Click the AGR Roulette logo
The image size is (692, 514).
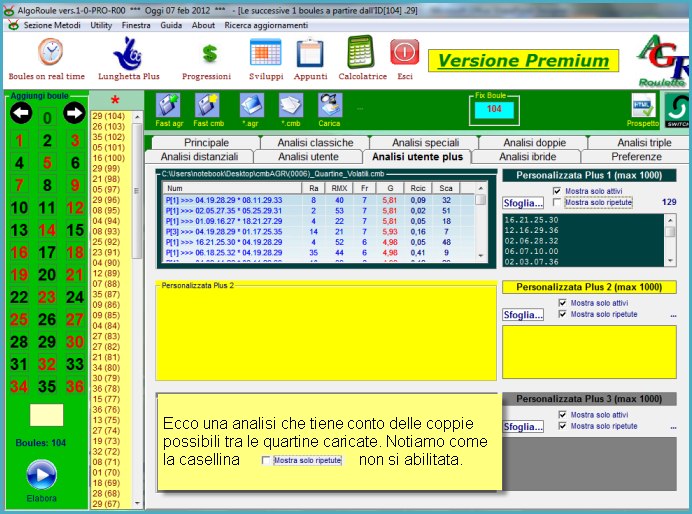click(663, 60)
